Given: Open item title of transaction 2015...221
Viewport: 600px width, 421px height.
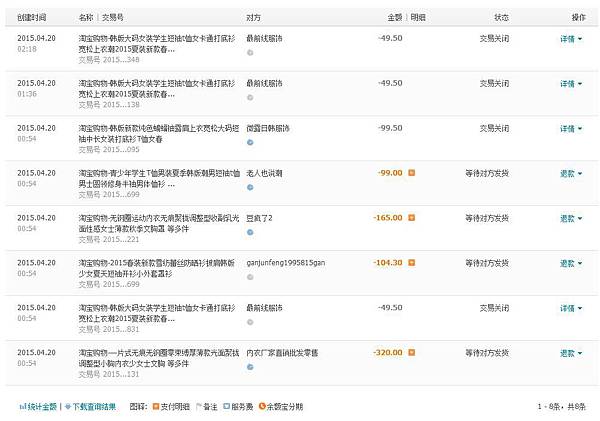Looking at the screenshot, I should coord(159,223).
